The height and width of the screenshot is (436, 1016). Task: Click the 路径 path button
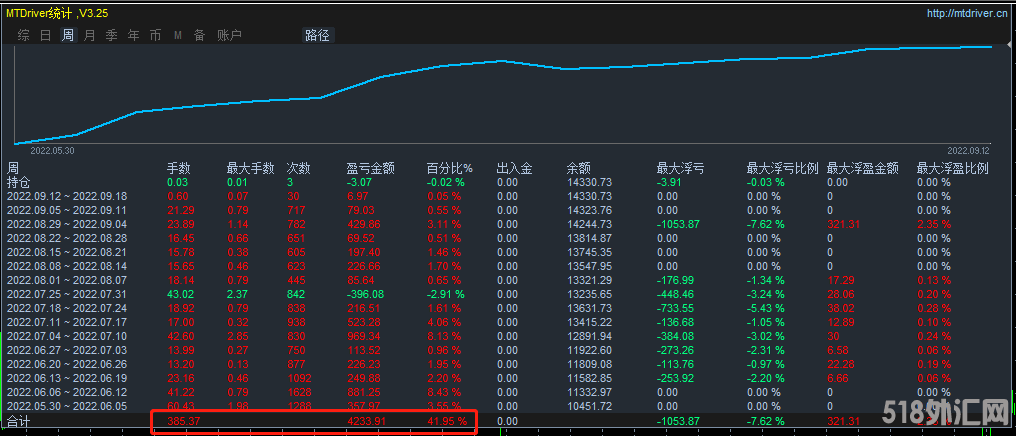point(318,36)
